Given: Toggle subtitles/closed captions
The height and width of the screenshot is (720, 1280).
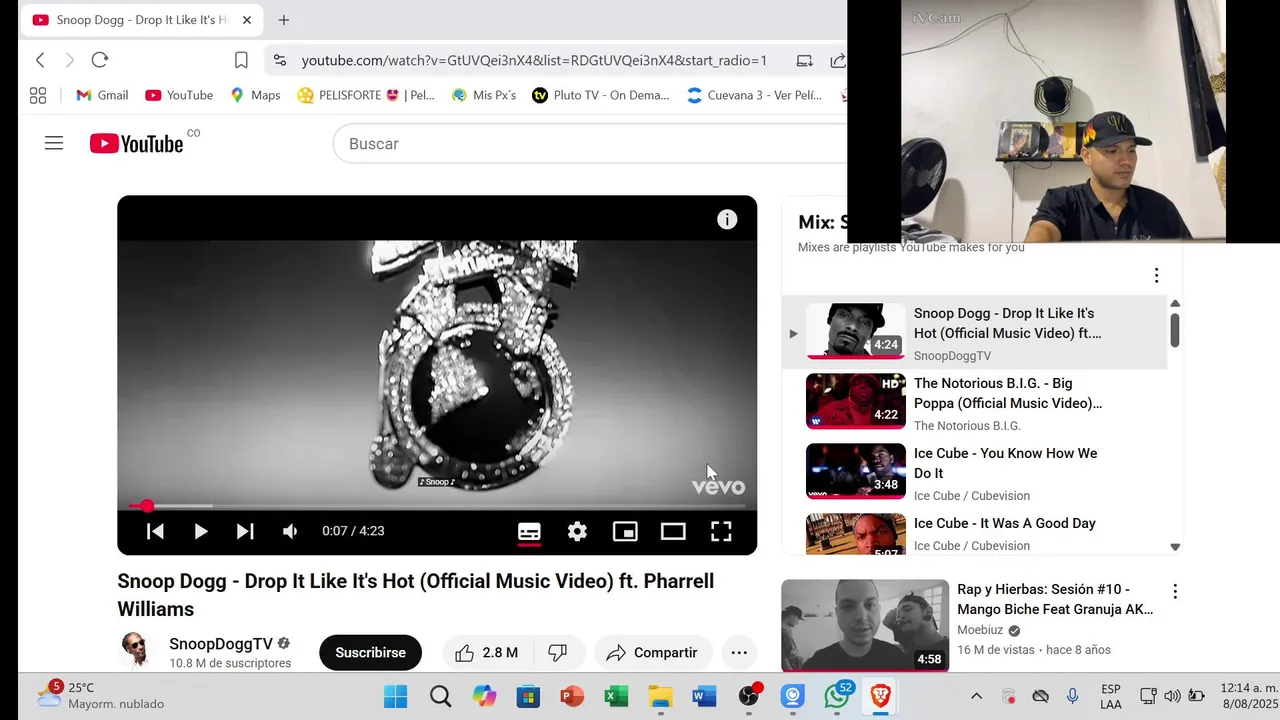Looking at the screenshot, I should click(529, 531).
